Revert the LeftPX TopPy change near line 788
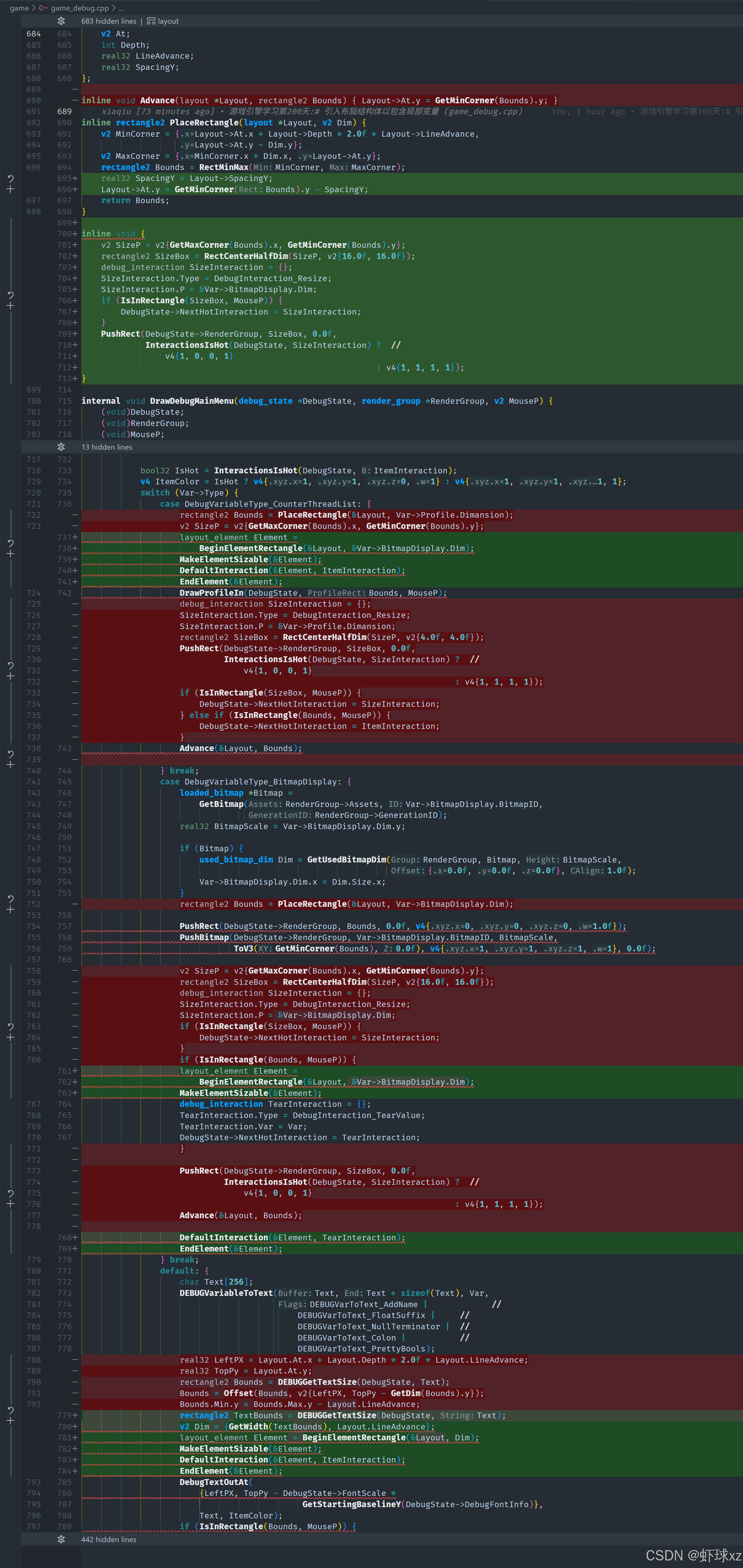 pos(10,1410)
